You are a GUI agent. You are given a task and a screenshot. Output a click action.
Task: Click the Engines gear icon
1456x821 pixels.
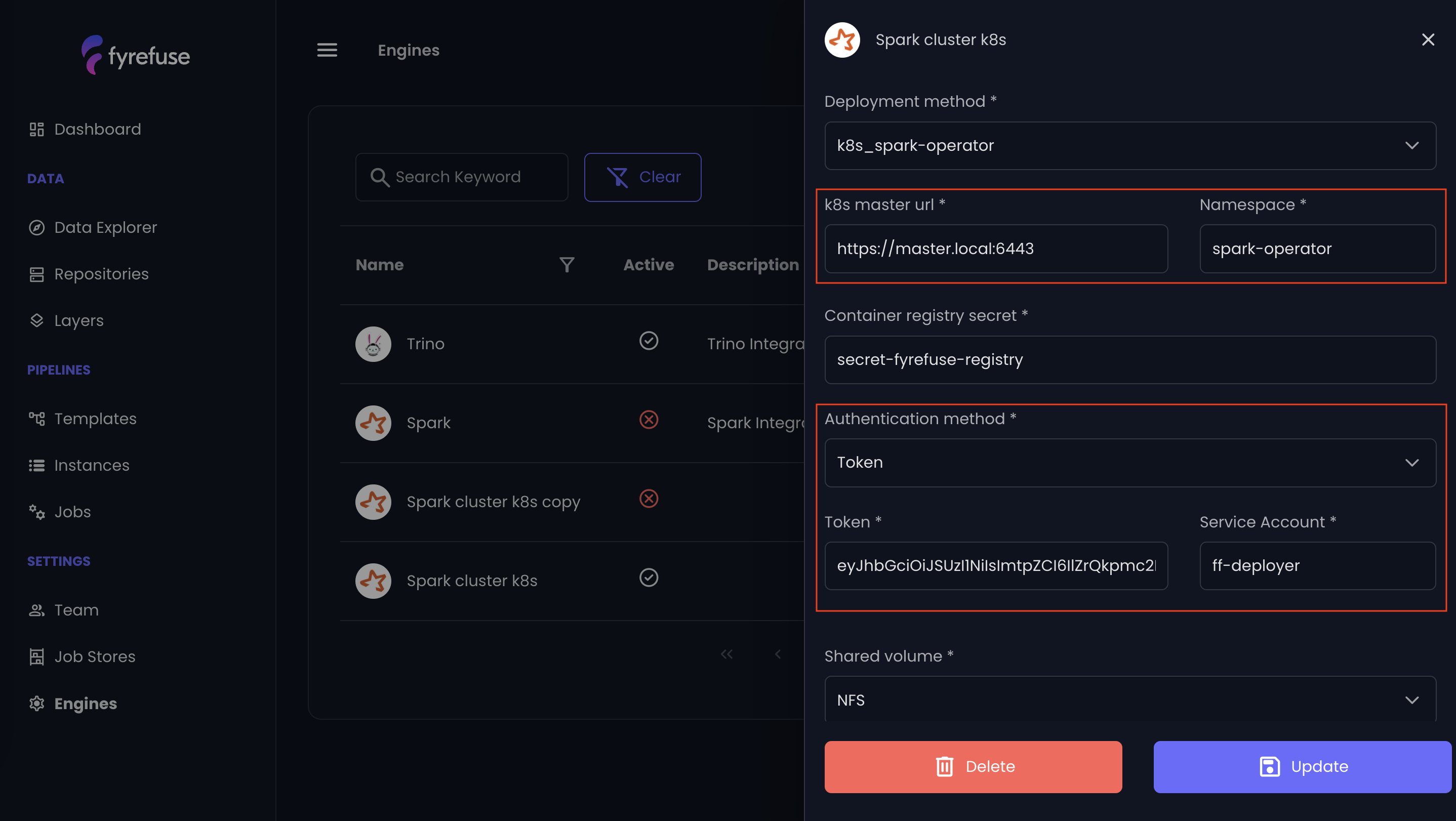(x=37, y=704)
